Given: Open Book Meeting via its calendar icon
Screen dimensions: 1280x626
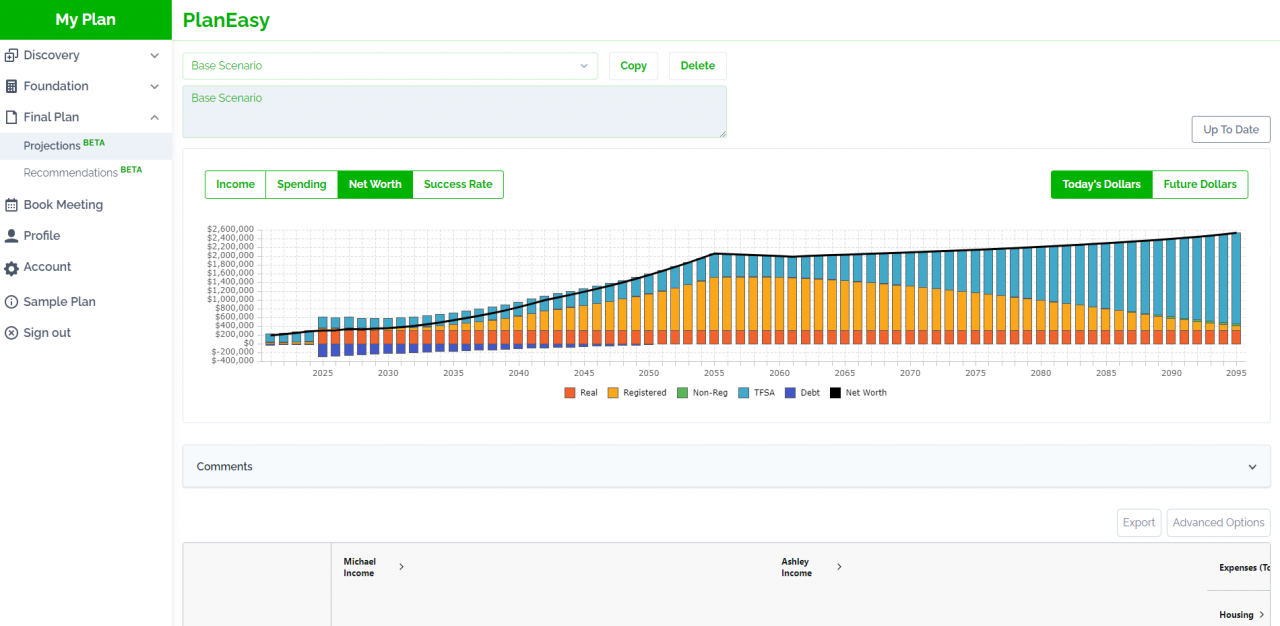Looking at the screenshot, I should (12, 204).
